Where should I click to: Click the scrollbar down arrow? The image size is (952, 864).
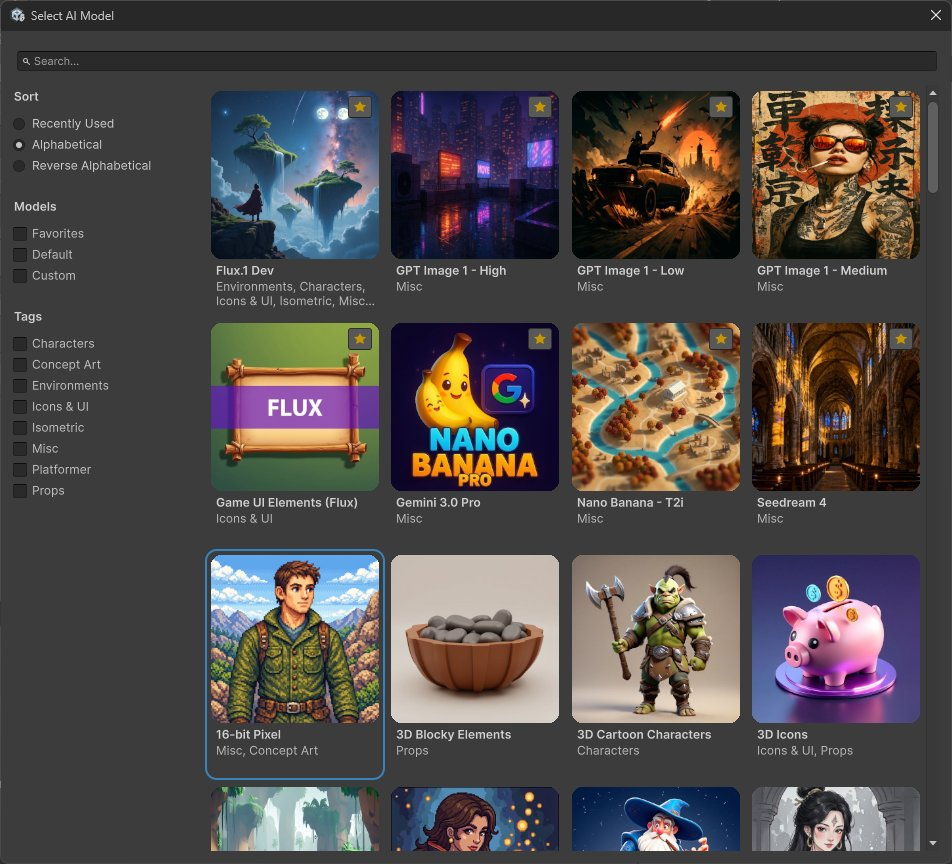(933, 843)
